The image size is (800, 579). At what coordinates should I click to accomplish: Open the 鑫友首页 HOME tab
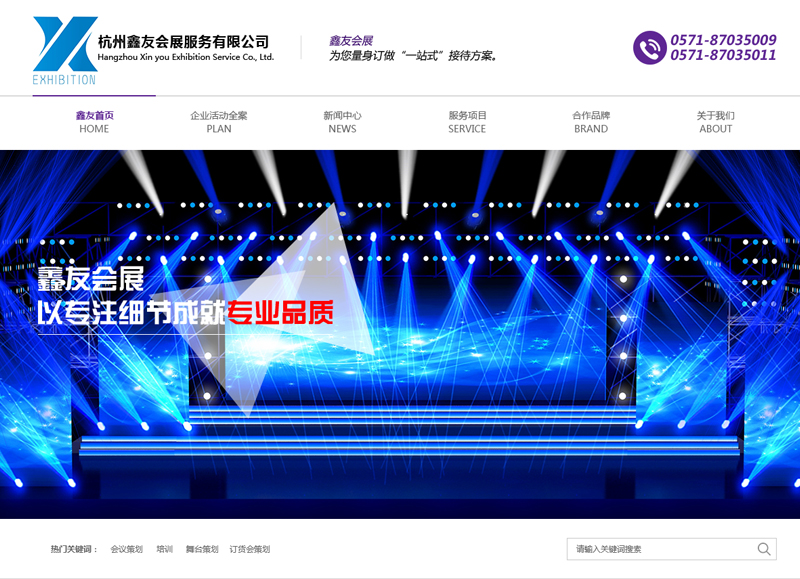[94, 122]
